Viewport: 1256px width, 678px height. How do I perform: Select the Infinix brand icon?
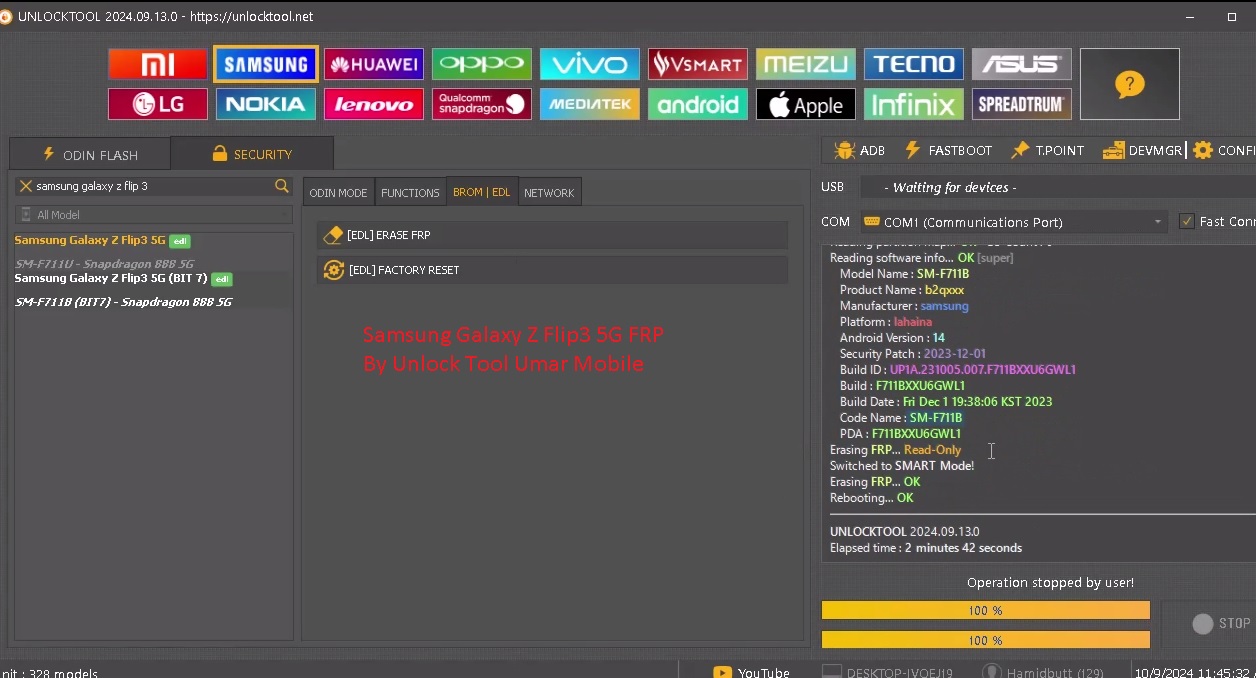914,104
